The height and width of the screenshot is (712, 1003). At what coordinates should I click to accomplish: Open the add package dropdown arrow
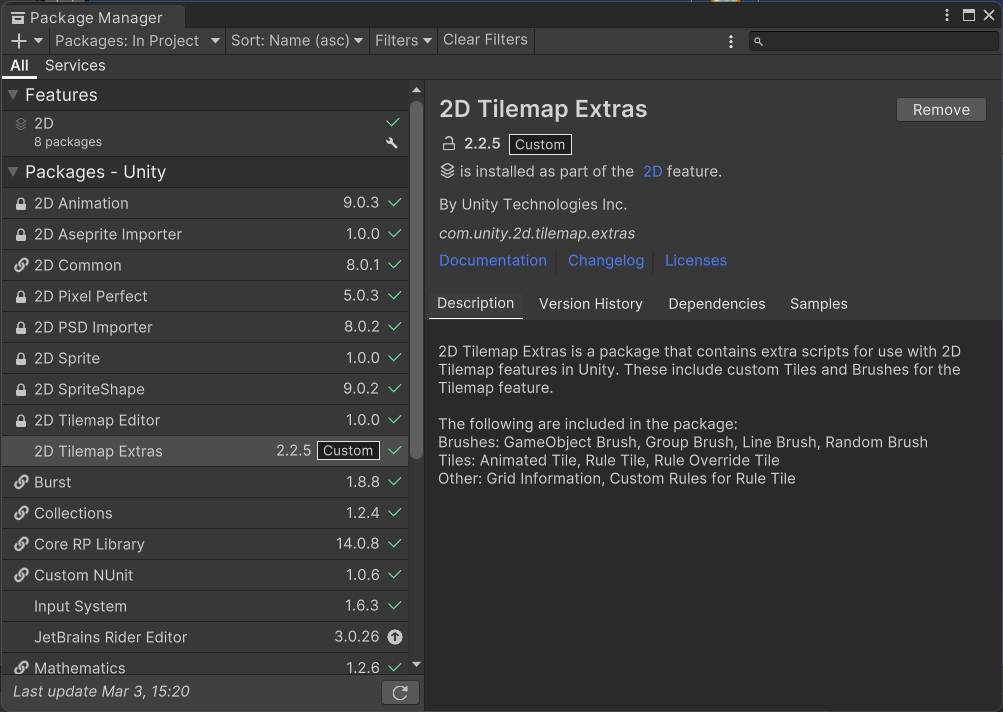pos(38,41)
